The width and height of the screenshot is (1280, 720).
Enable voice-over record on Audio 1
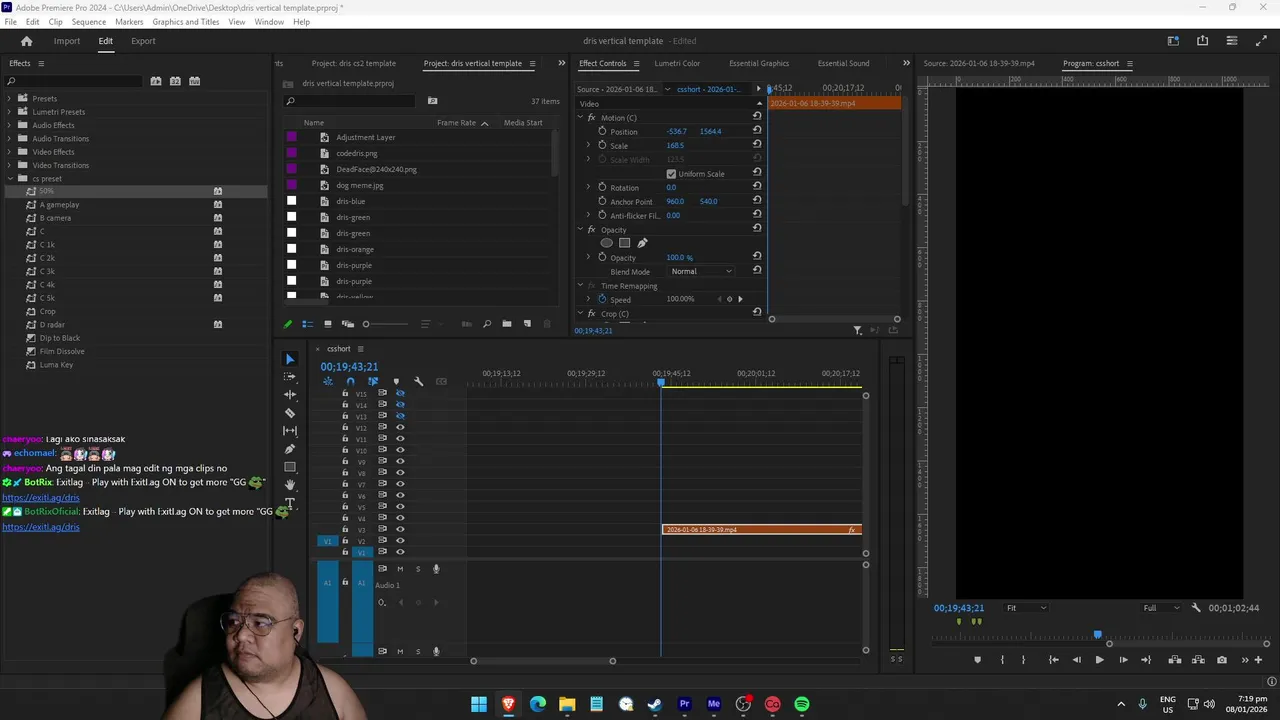(436, 569)
